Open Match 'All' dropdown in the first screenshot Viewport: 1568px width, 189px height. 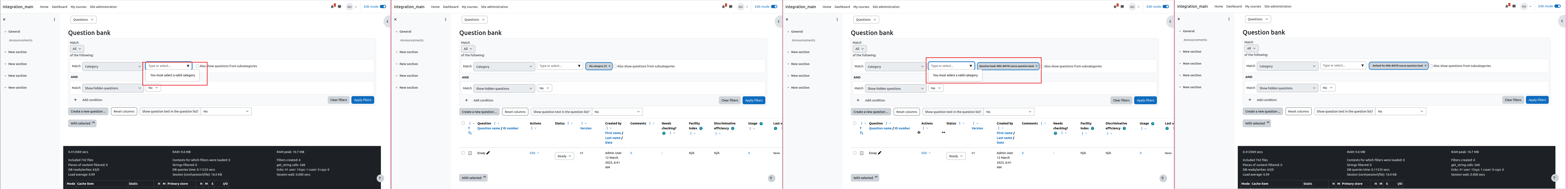[x=77, y=49]
